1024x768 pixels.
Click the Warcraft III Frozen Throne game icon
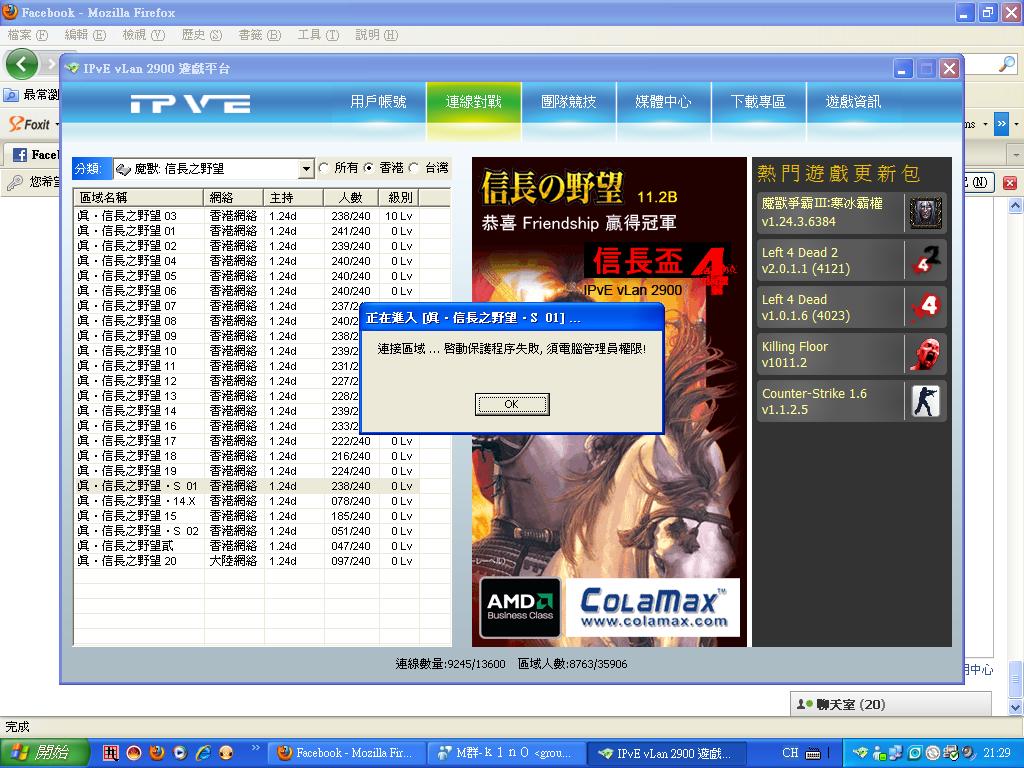point(925,213)
